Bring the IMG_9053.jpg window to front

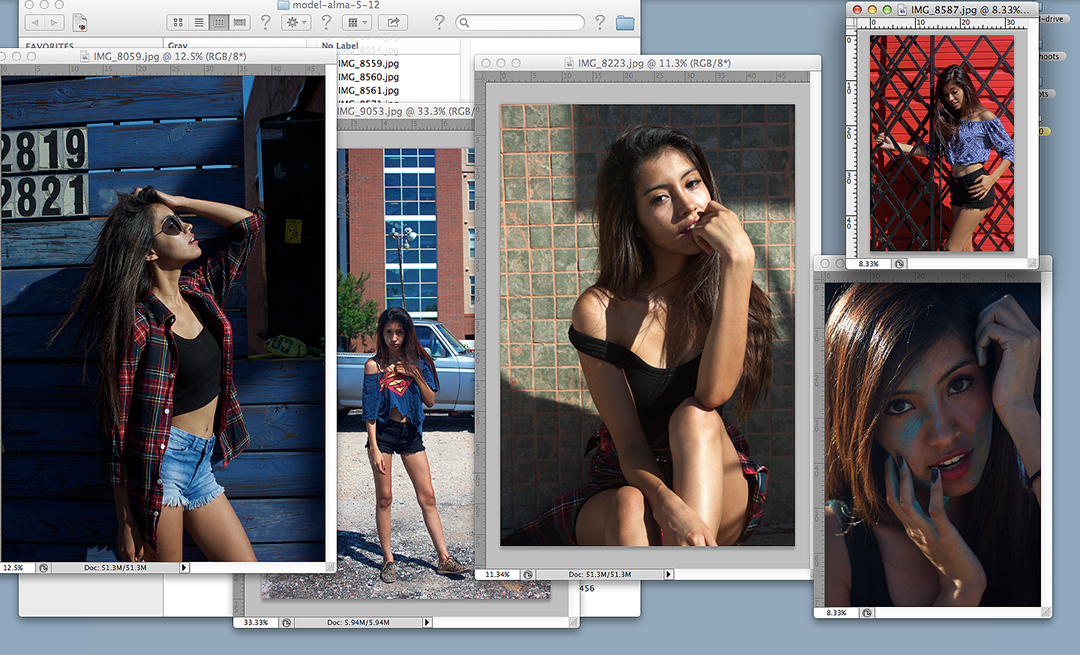(404, 111)
